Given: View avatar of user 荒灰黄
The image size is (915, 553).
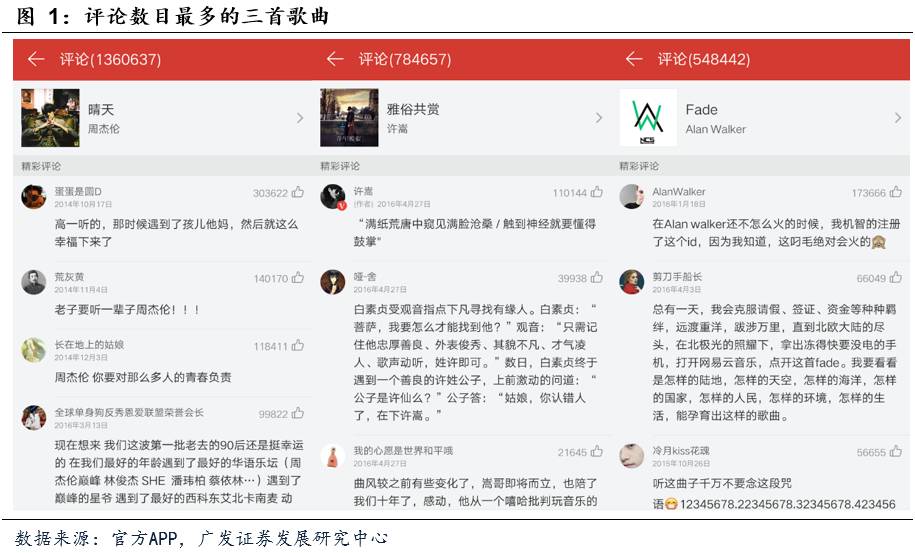Looking at the screenshot, I should [x=34, y=282].
